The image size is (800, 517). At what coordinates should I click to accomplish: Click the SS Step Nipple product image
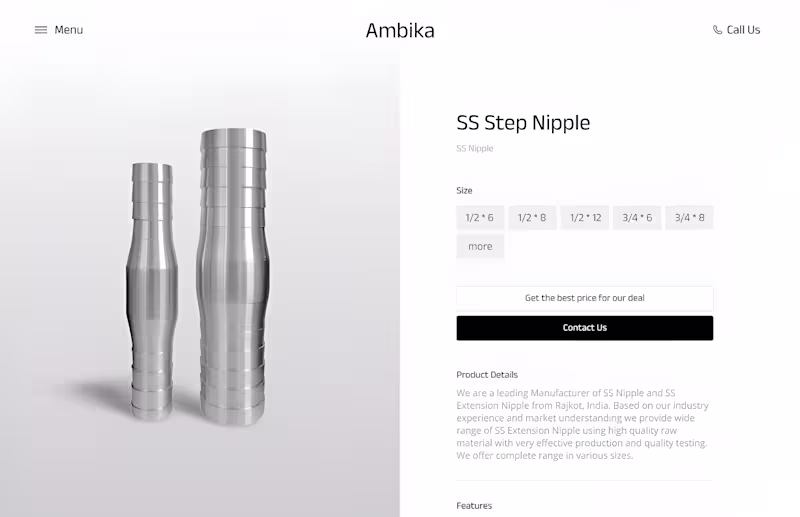[x=200, y=275]
